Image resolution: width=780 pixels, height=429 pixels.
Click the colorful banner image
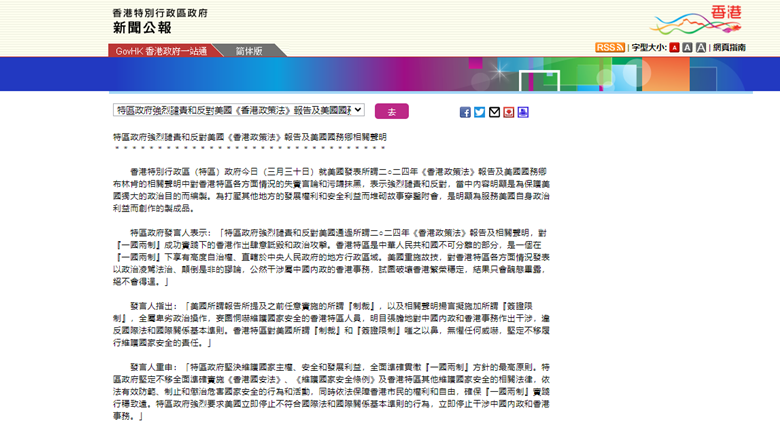[x=390, y=75]
